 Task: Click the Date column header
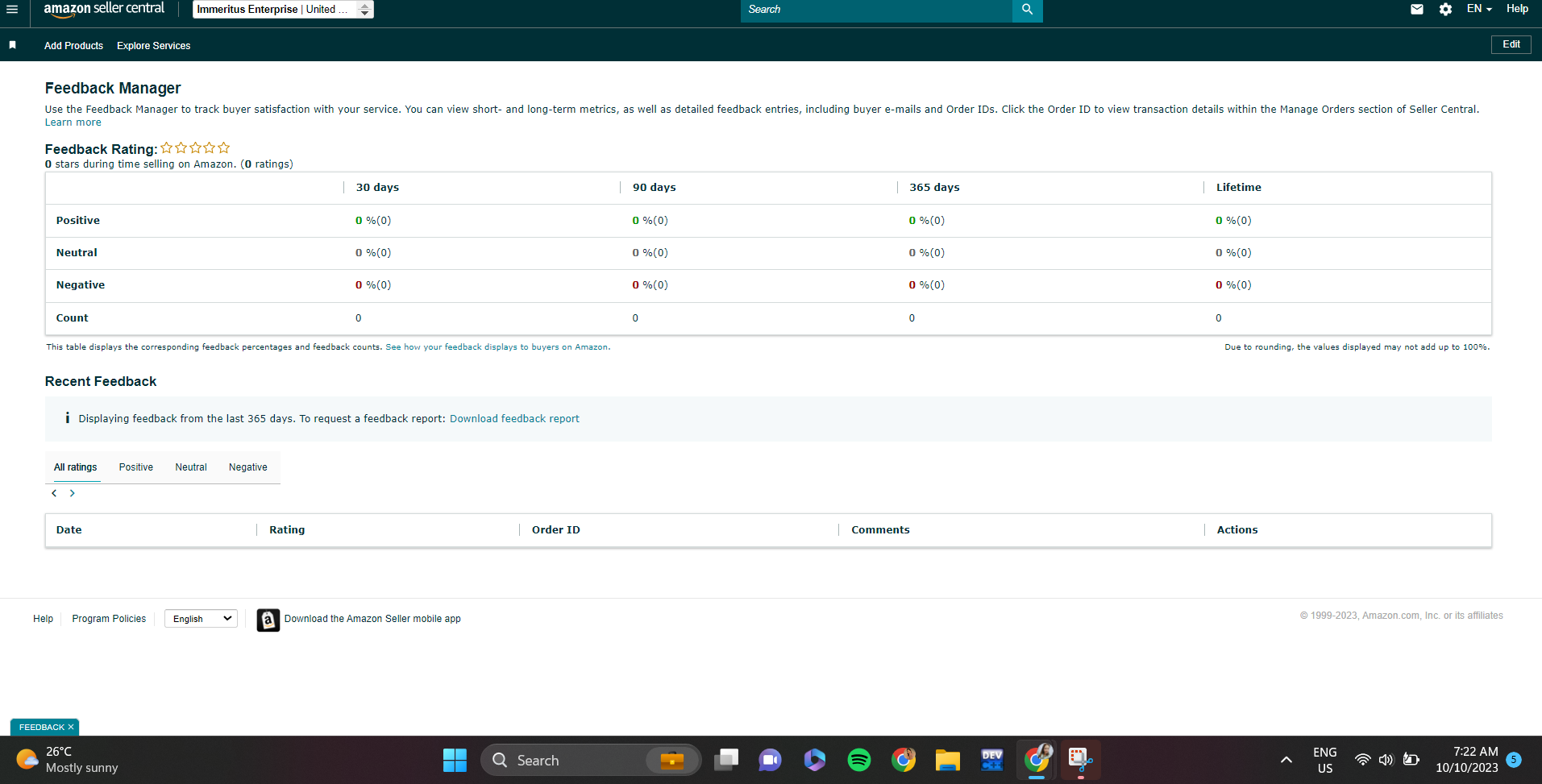click(x=69, y=530)
